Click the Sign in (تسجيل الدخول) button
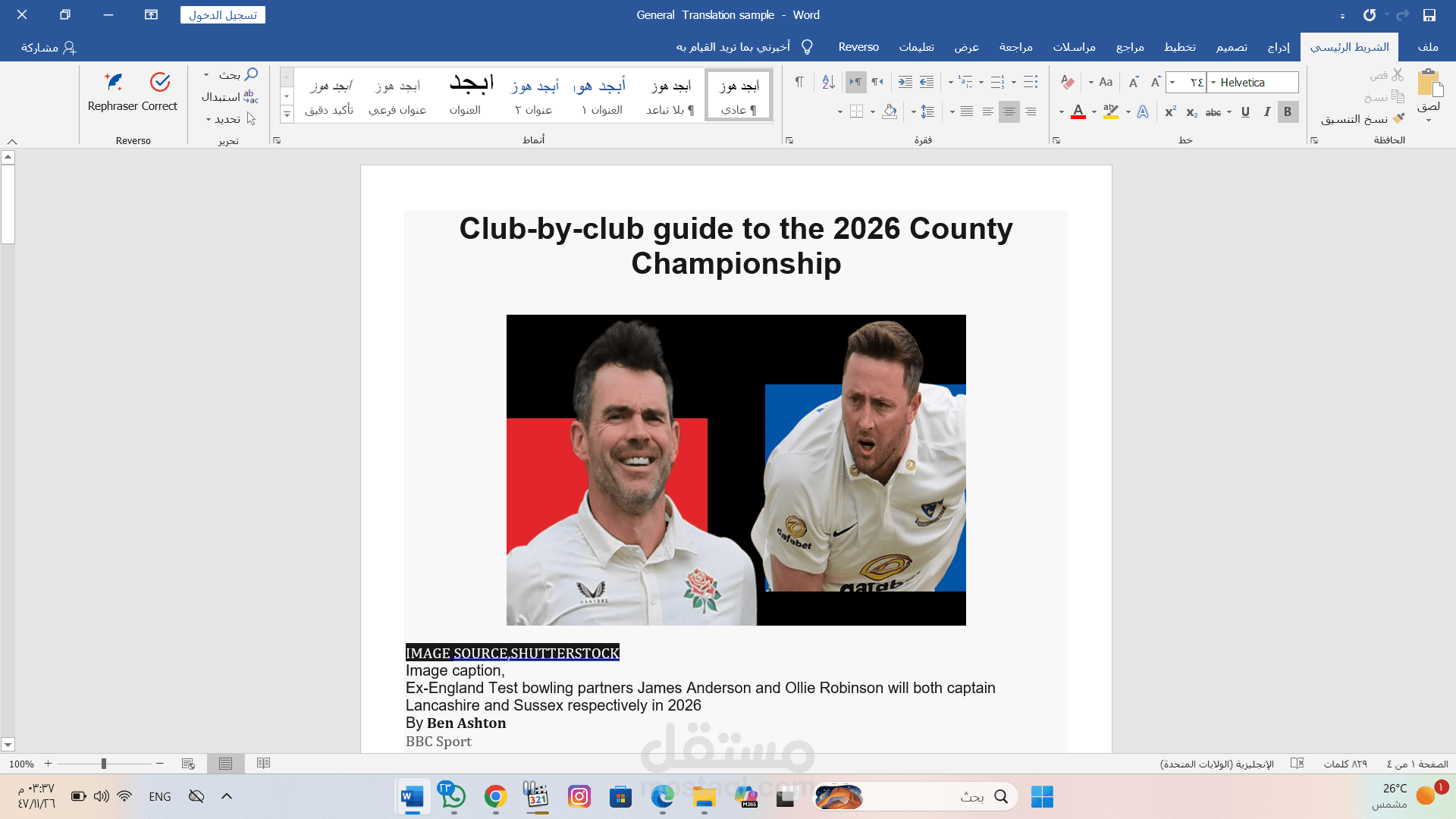Image resolution: width=1456 pixels, height=819 pixels. click(223, 15)
